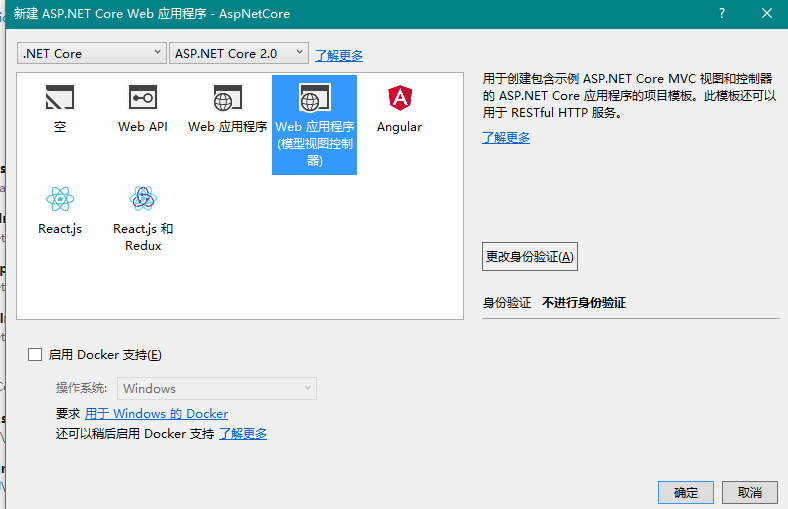The height and width of the screenshot is (509, 788).
Task: Select the React.js 和 Redux template icon
Action: coord(143,198)
